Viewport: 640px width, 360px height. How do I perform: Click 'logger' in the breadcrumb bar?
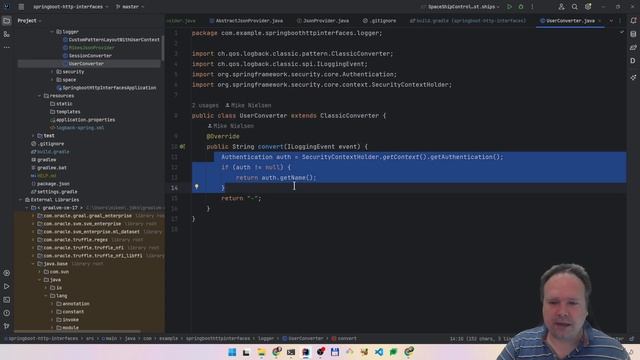click(x=266, y=338)
